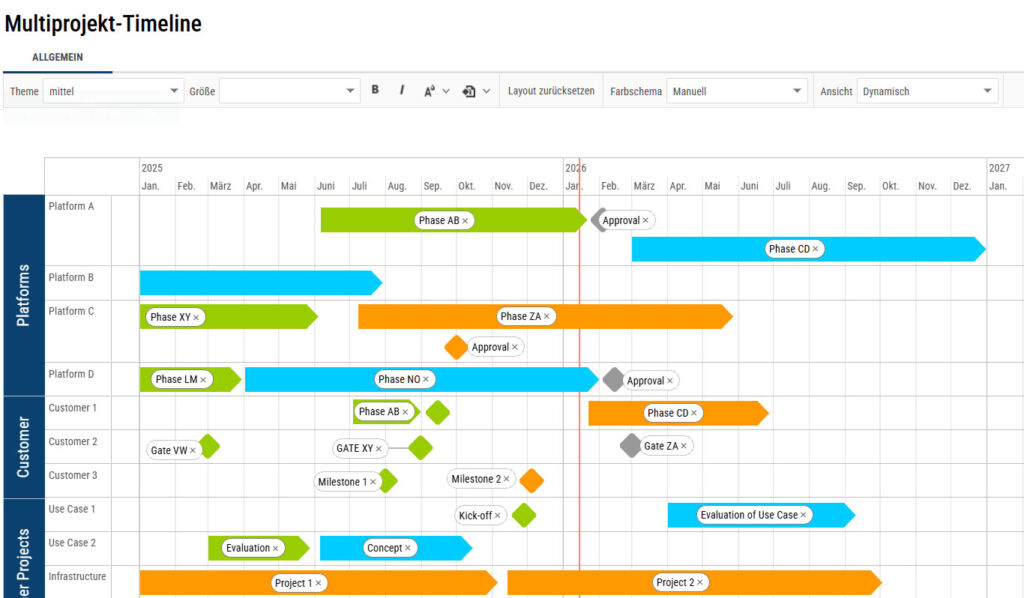The height and width of the screenshot is (598, 1024).
Task: Click the font size (A°) icon
Action: click(x=430, y=90)
